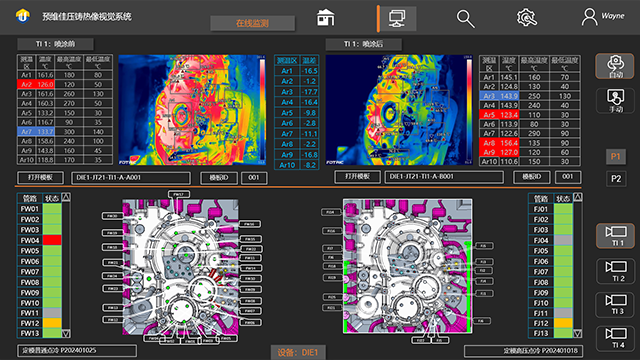Click device label DIE1
Viewport: 640px width, 360px height.
[x=297, y=353]
